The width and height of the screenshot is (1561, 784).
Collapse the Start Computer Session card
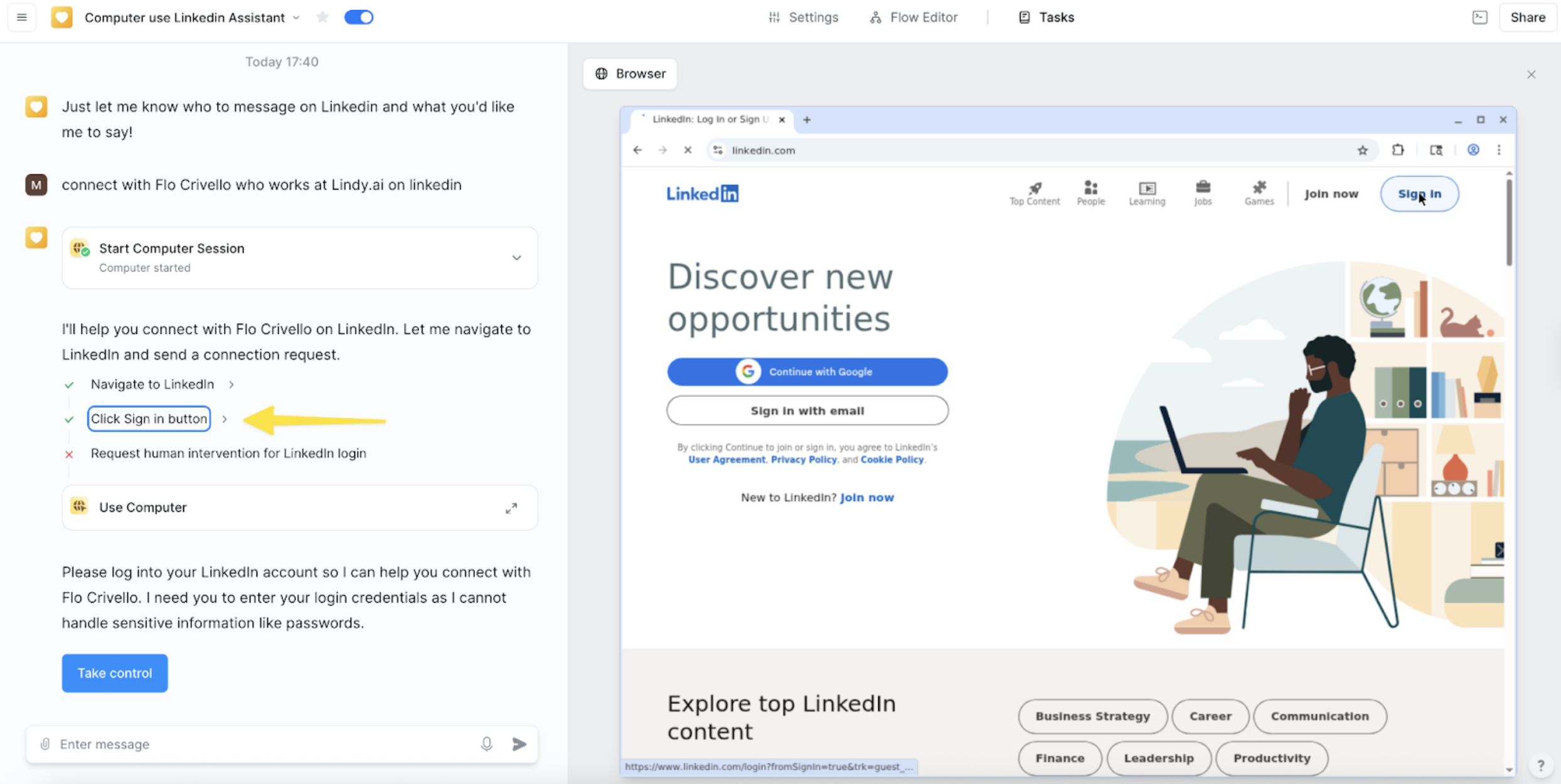[x=516, y=258]
